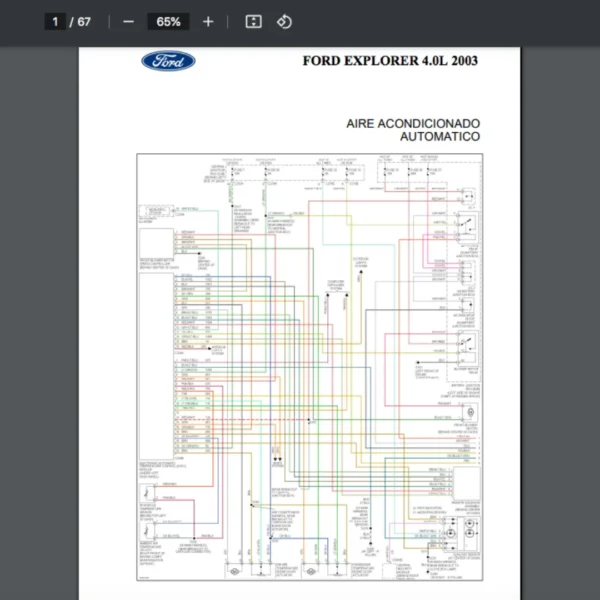Click the twin motor symbols at diagram's bottom right

coord(457,534)
